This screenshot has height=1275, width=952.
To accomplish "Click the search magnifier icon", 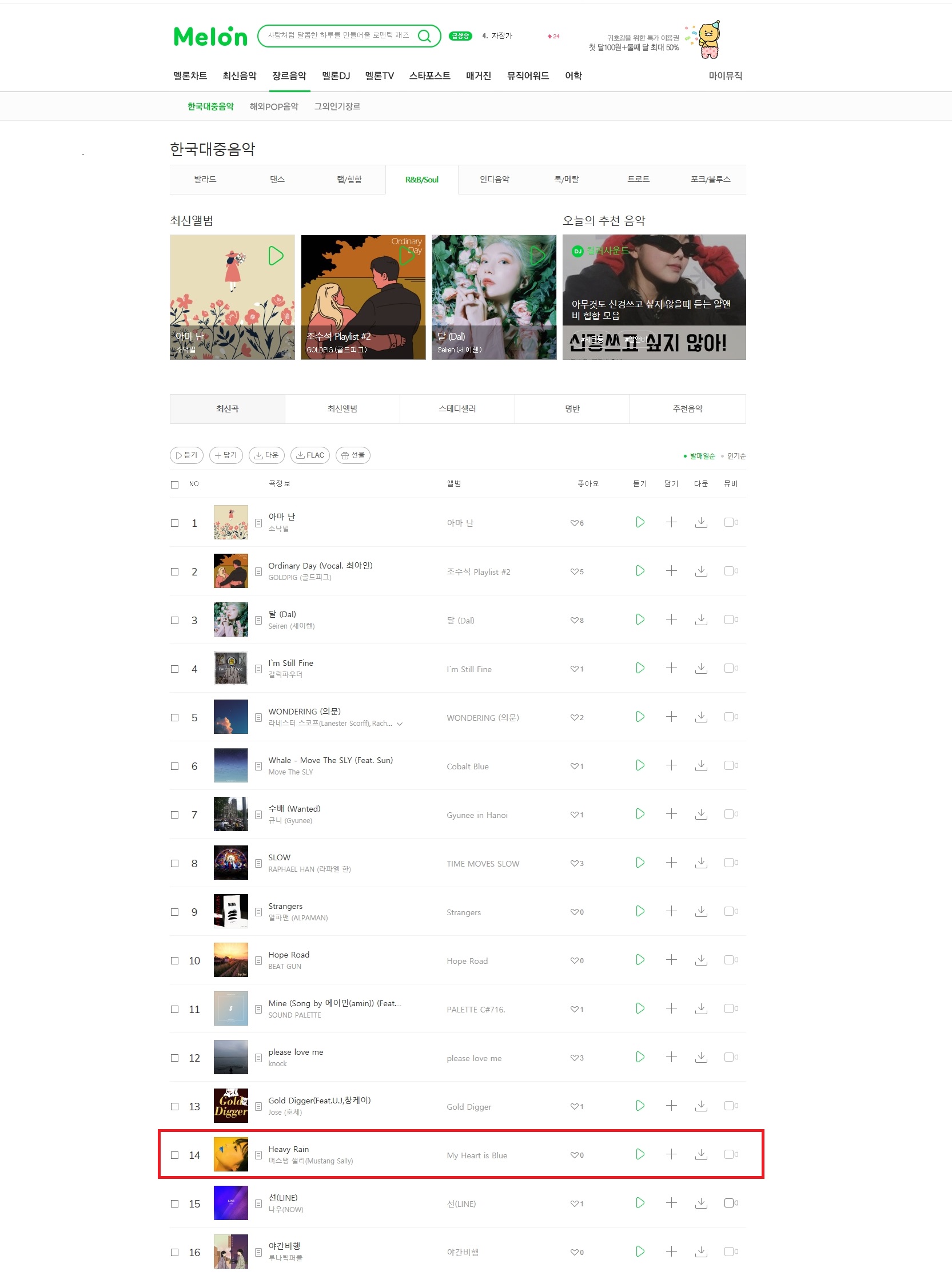I will [x=424, y=35].
